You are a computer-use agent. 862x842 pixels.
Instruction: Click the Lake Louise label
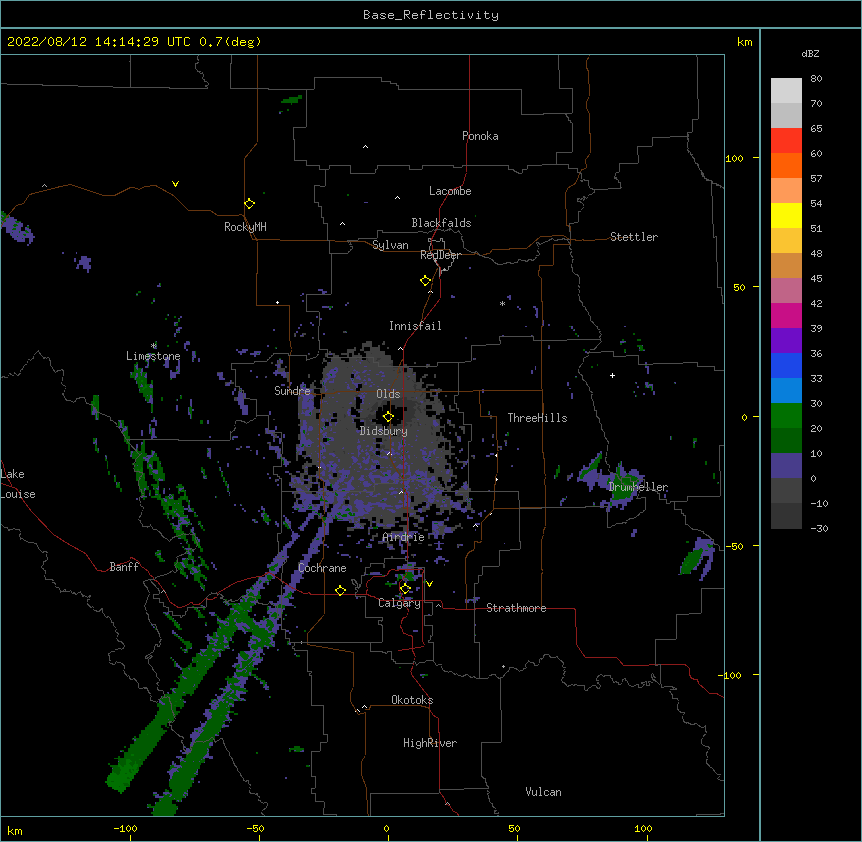coord(18,484)
